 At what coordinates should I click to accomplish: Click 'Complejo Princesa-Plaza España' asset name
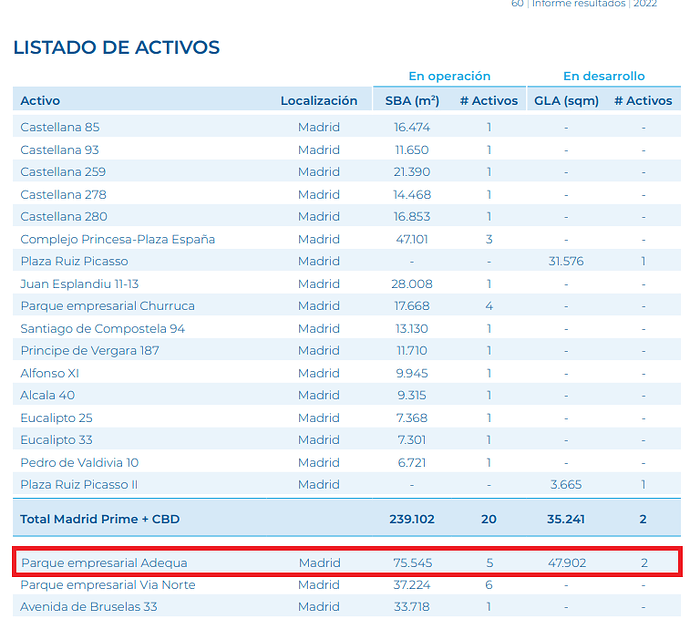(x=117, y=239)
